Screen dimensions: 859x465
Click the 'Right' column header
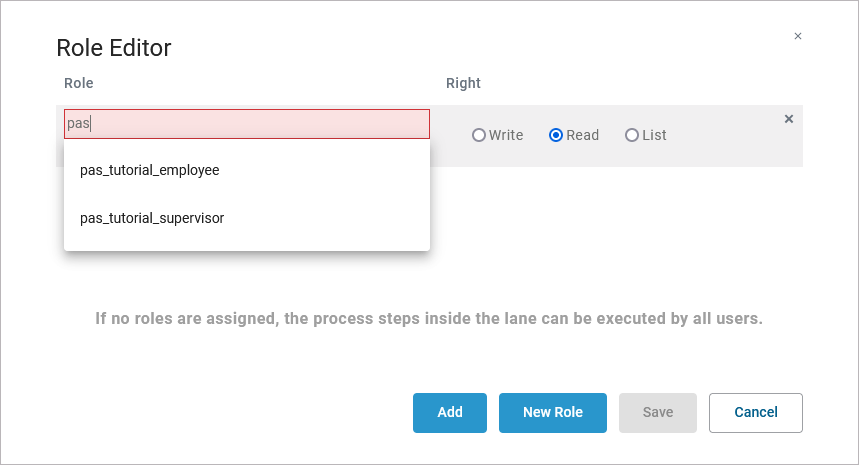[463, 83]
